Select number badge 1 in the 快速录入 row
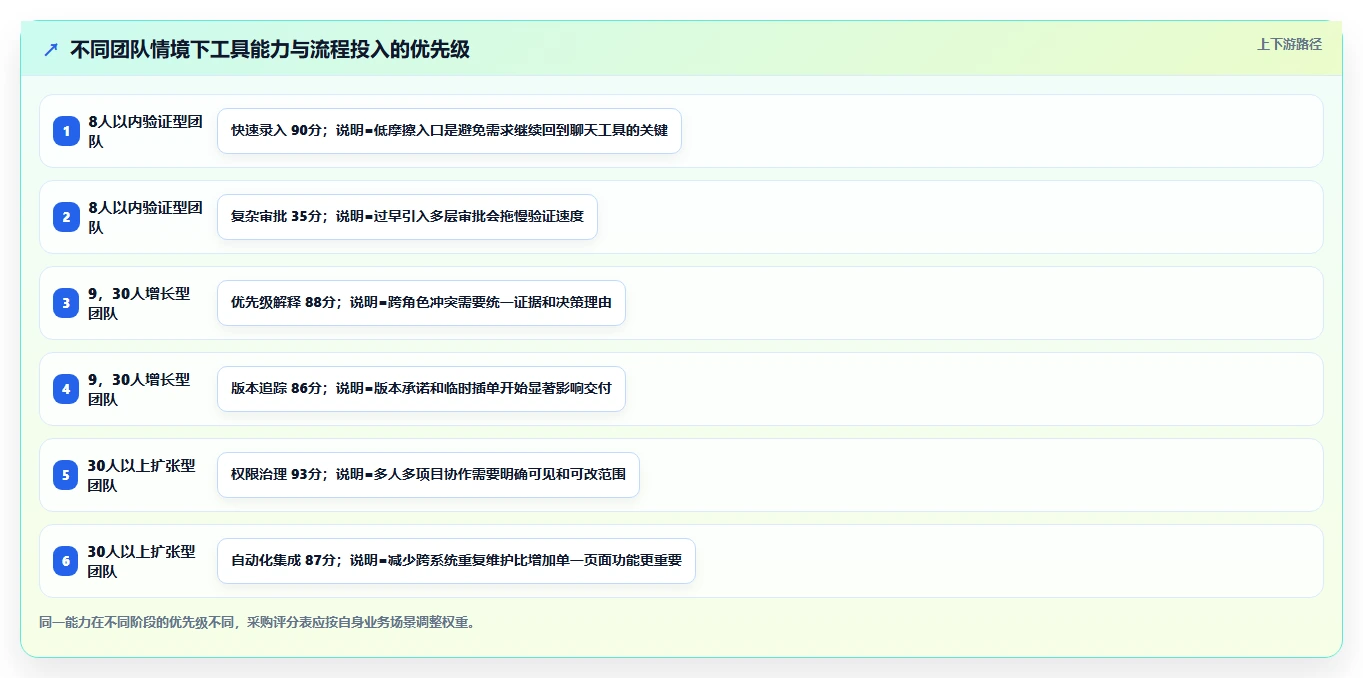This screenshot has height=678, width=1363. (x=66, y=131)
